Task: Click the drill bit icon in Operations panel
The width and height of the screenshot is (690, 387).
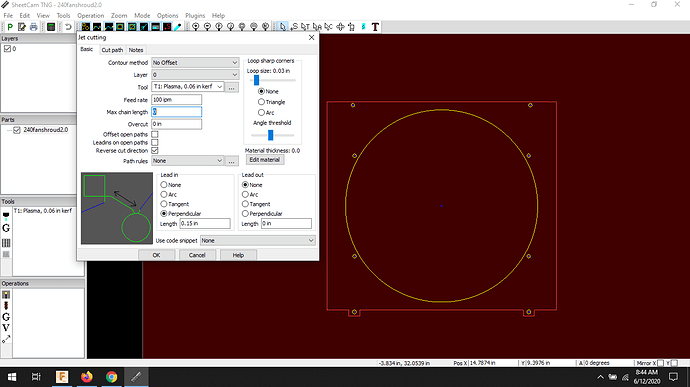Action: (6, 306)
